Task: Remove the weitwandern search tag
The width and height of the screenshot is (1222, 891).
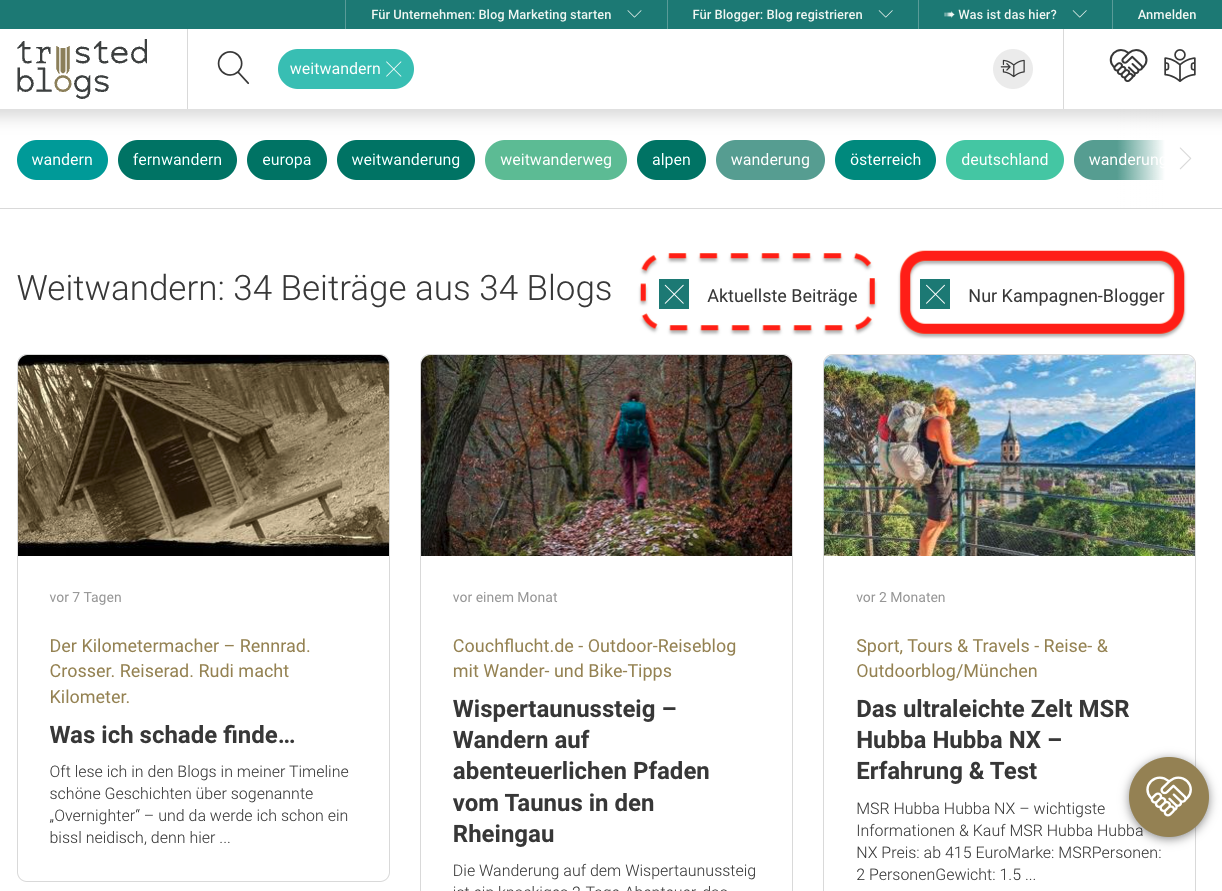Action: click(394, 69)
